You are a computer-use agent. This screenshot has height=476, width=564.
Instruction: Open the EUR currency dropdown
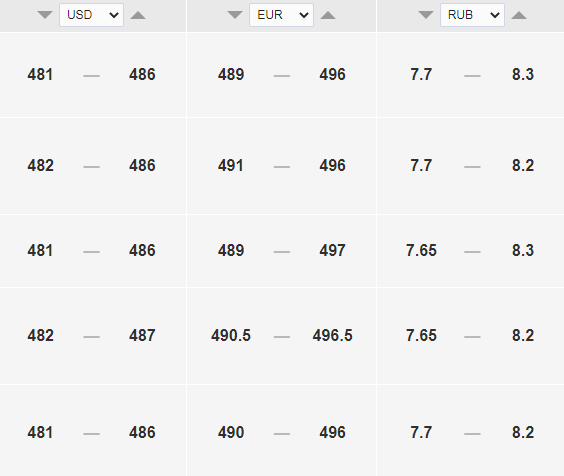click(281, 15)
